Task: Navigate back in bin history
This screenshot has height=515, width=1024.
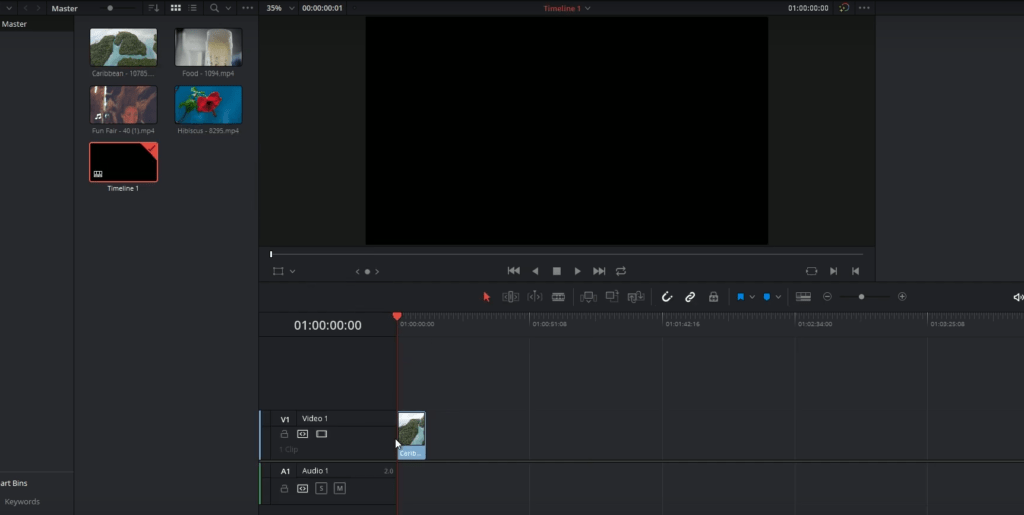Action: point(25,8)
